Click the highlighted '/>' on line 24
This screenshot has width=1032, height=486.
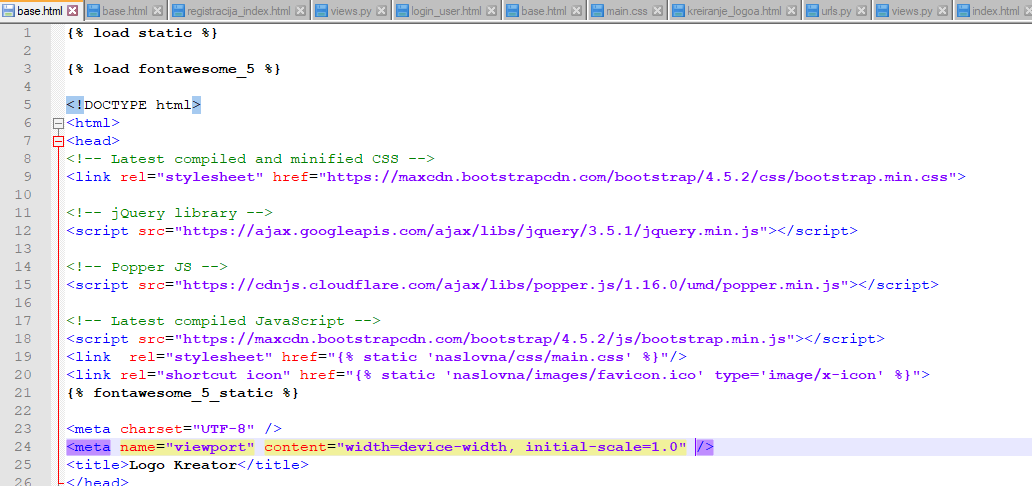[x=705, y=447]
